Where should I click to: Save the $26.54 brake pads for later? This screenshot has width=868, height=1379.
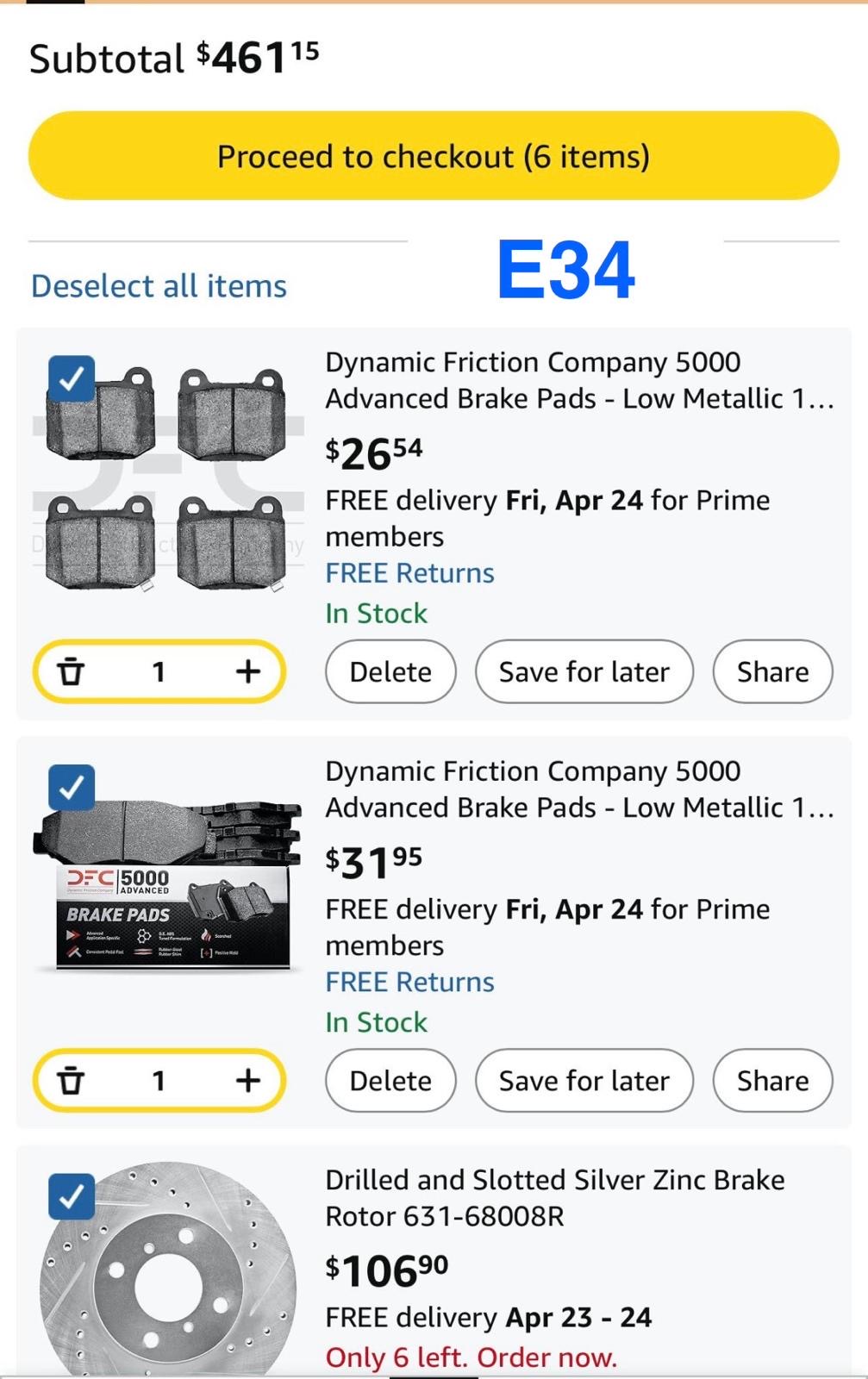[584, 671]
